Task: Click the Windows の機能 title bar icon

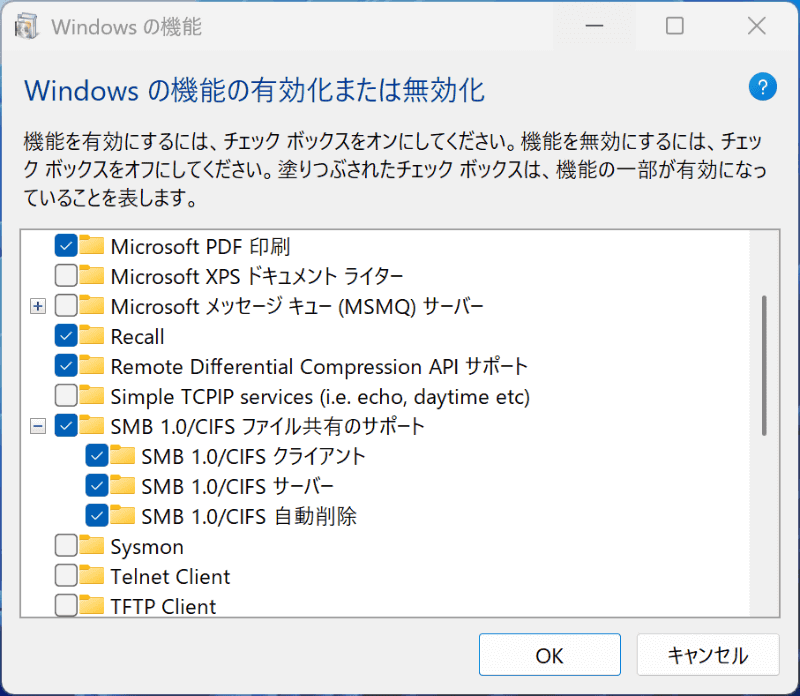Action: click(25, 26)
